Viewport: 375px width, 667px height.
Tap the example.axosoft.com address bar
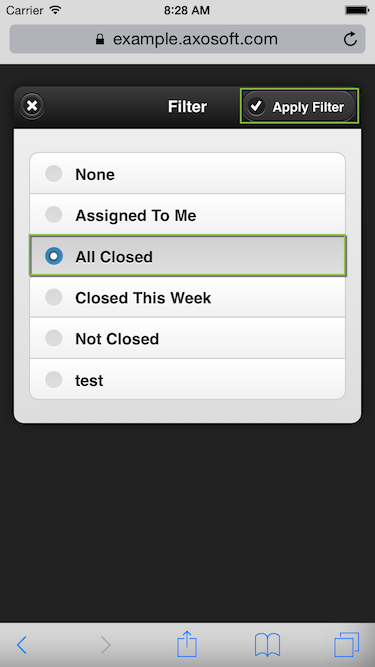[188, 39]
